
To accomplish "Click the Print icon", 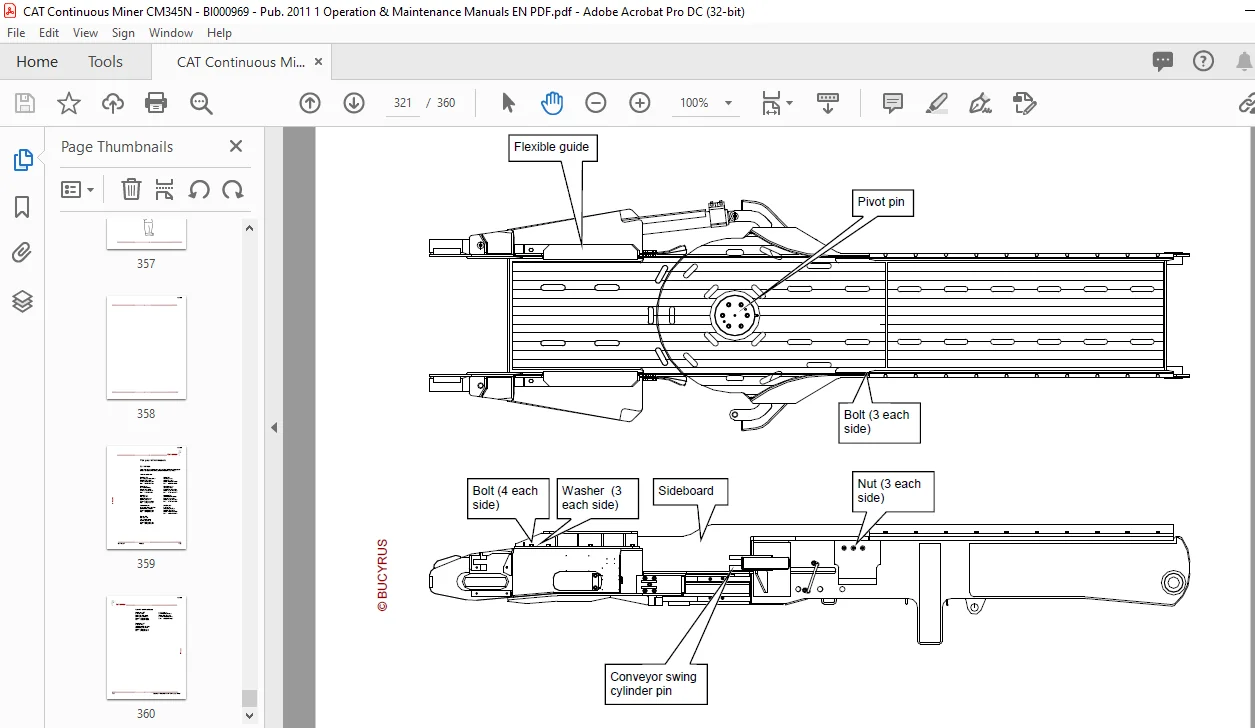I will point(156,103).
